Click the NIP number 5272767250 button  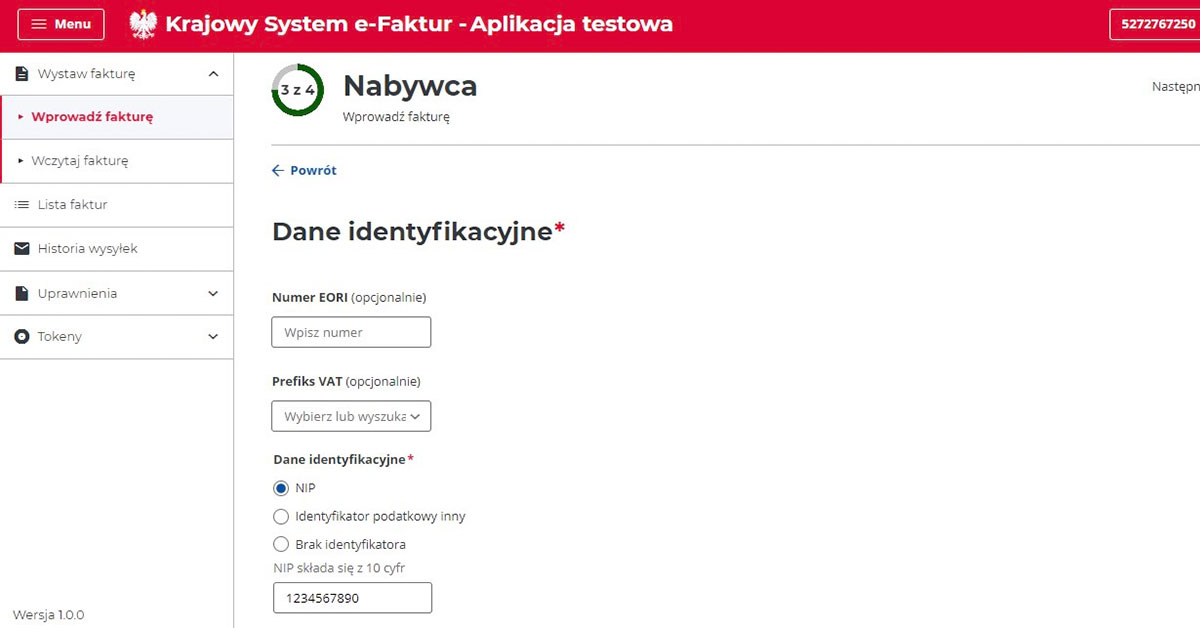1158,24
